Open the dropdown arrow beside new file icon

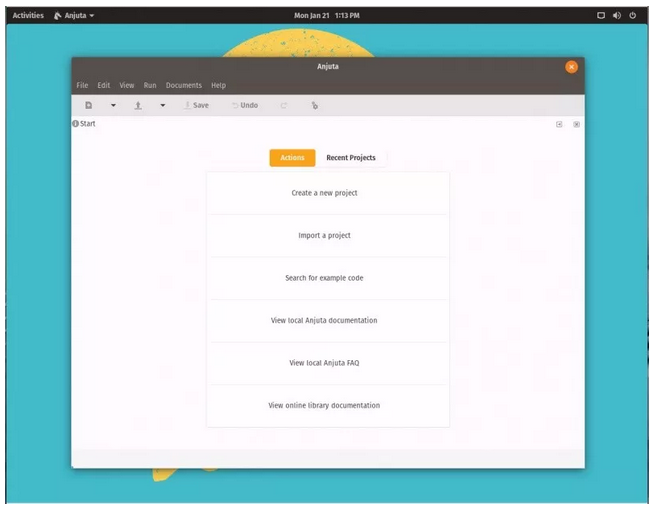coord(113,106)
